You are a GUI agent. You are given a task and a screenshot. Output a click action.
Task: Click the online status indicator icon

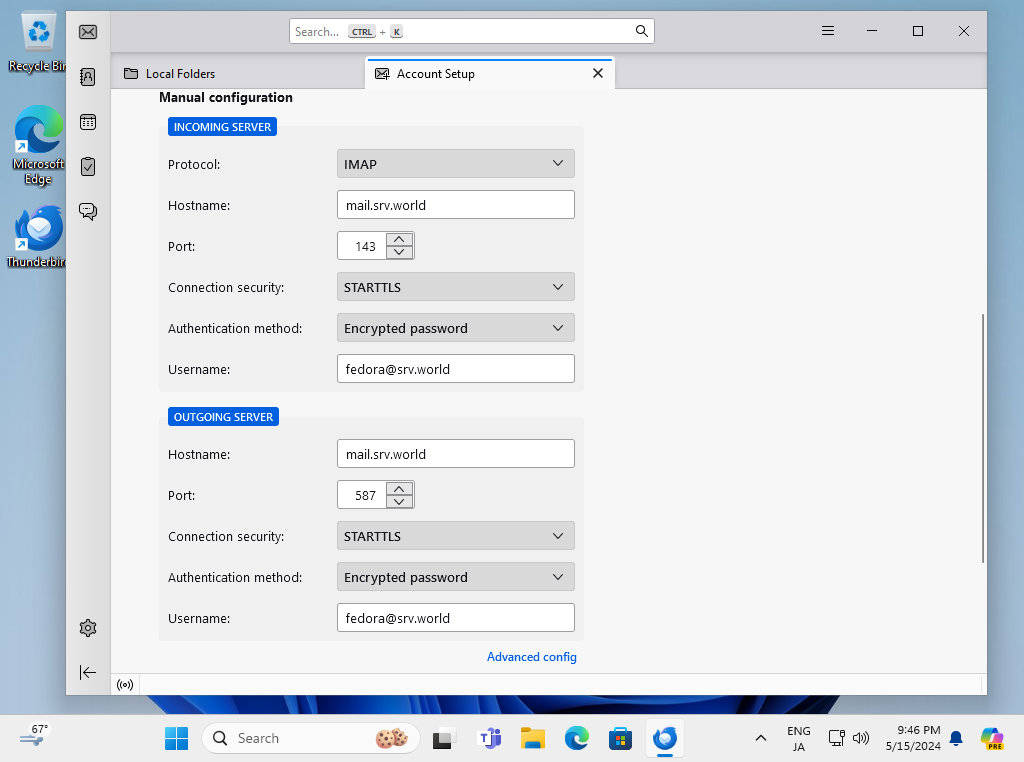(x=125, y=685)
